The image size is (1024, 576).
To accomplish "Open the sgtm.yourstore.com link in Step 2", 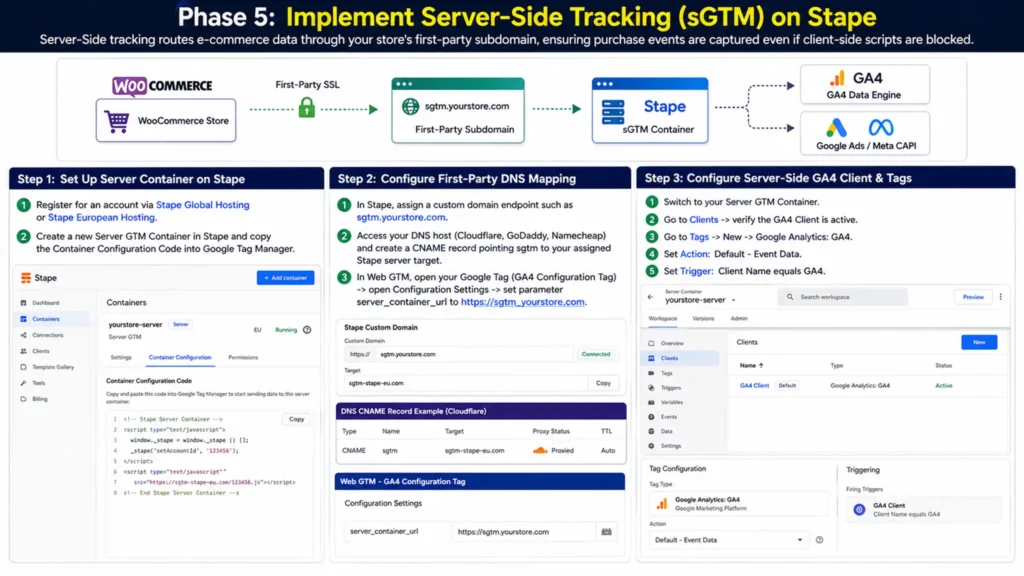I will pos(400,217).
